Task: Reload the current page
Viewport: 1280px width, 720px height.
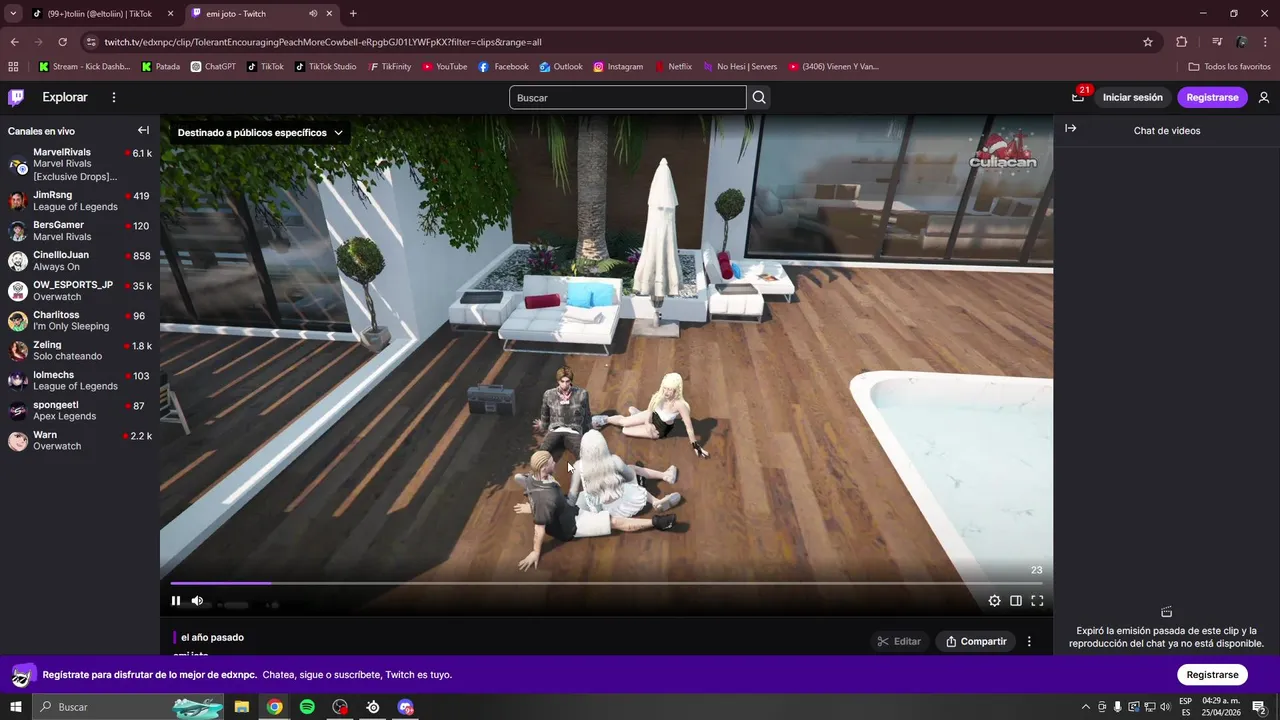Action: pos(62,42)
